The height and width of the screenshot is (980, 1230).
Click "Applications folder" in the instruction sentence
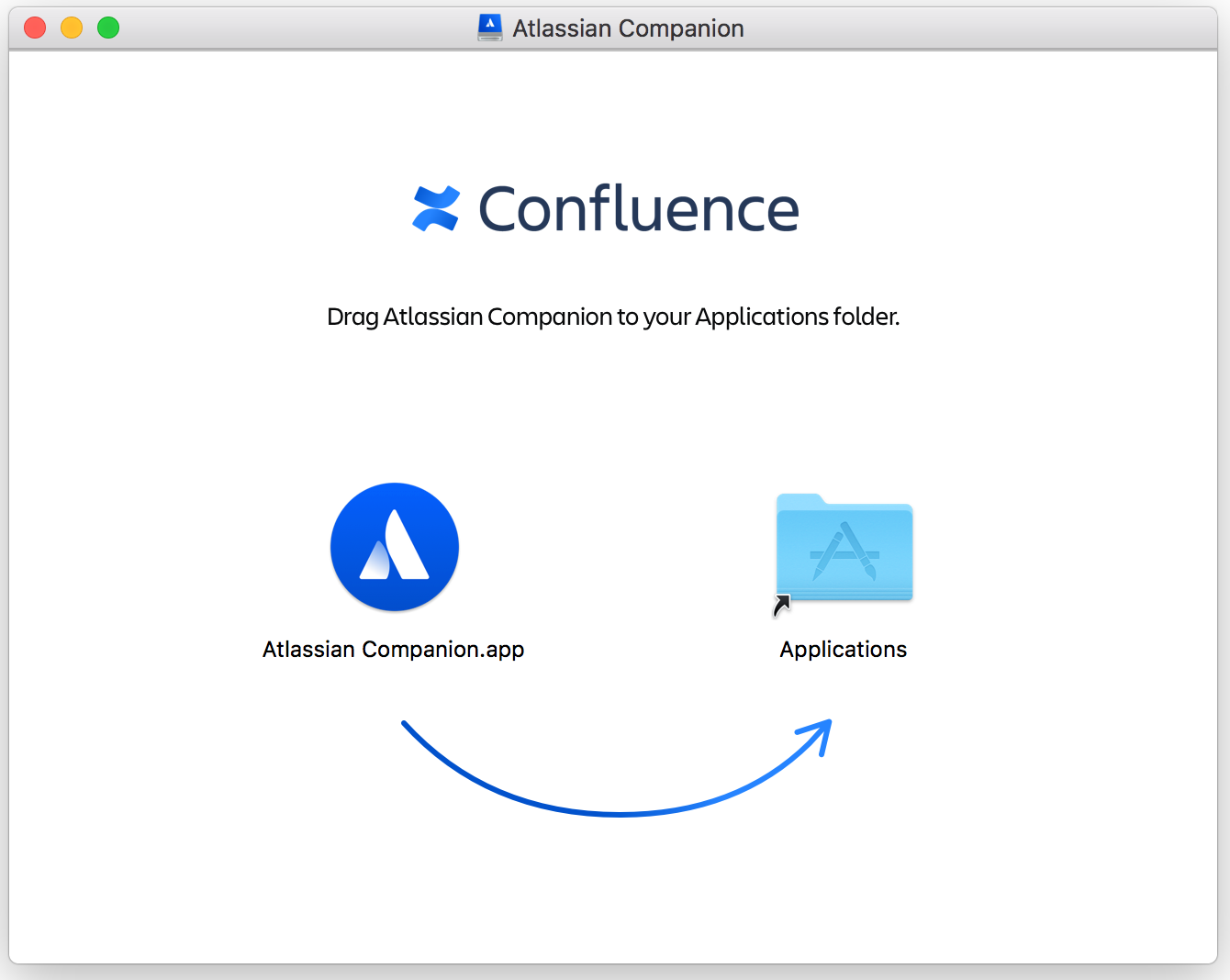[x=796, y=317]
